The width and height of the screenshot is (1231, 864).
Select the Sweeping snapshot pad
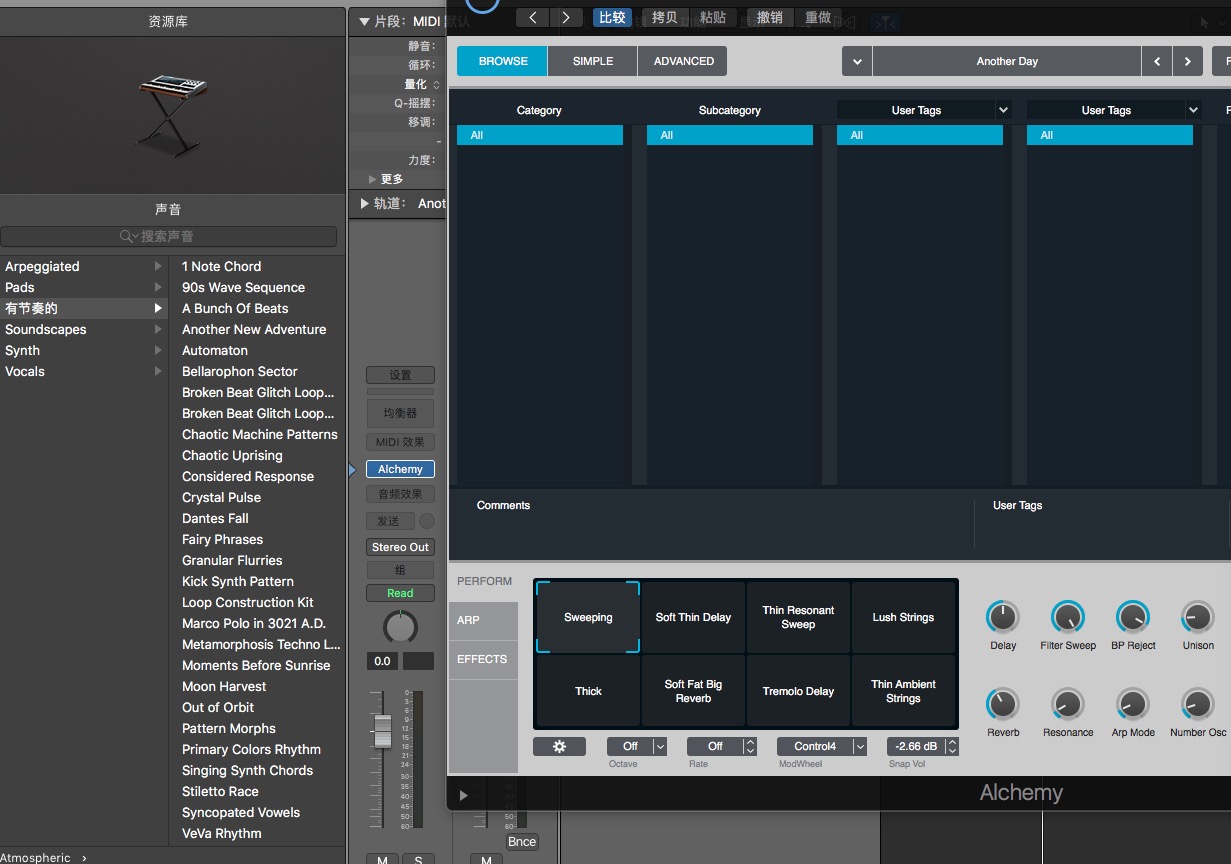tap(588, 617)
